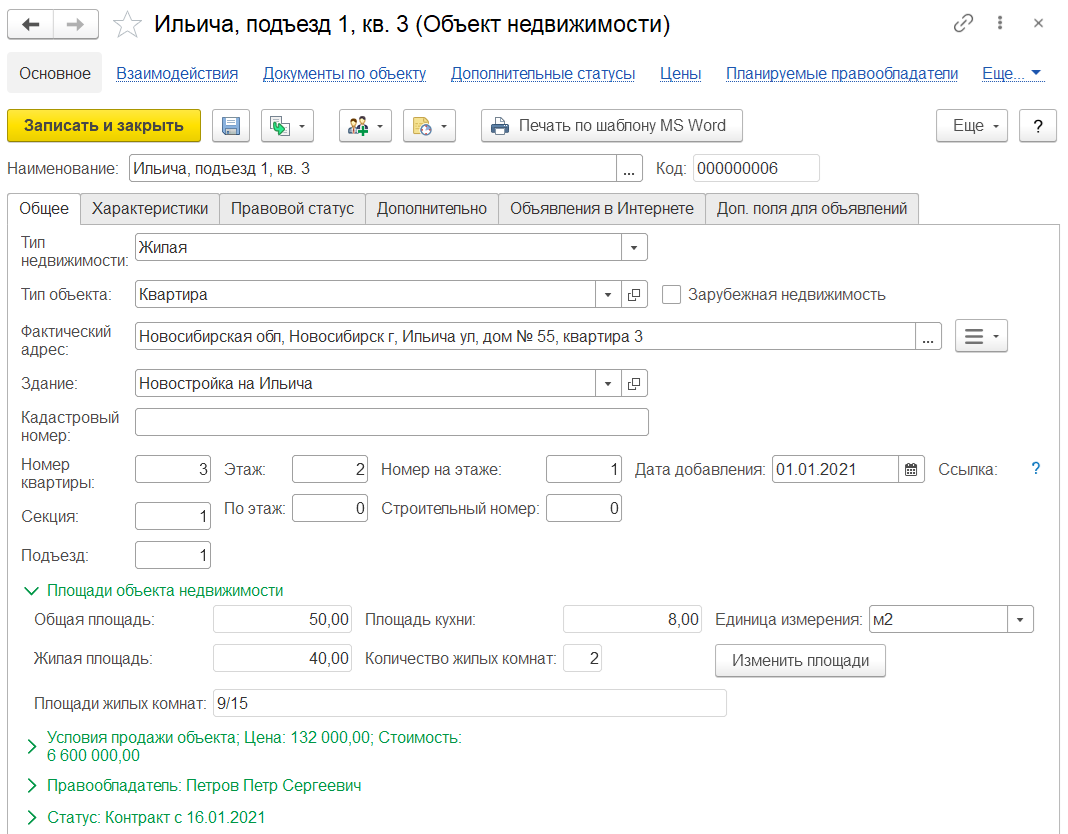The height and width of the screenshot is (834, 1068).
Task: Click into Кадастровый номер field
Action: [x=392, y=422]
